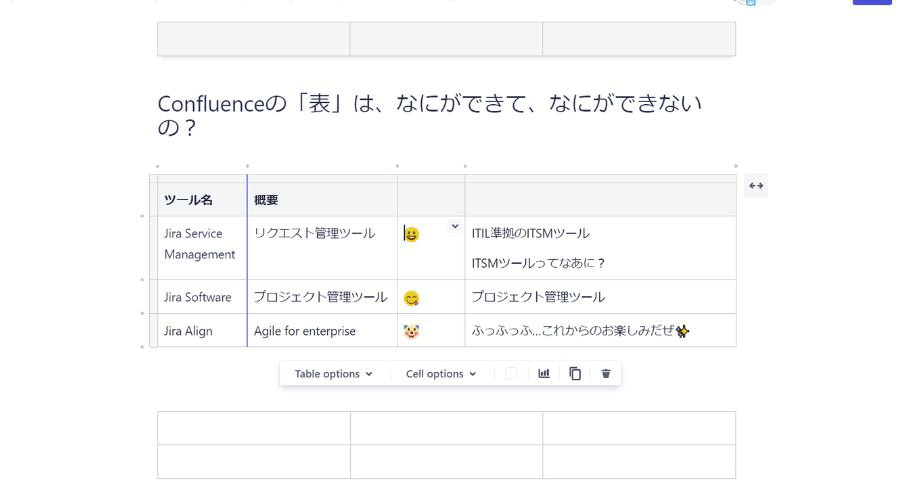Click the grinning emoji in Jira Service Management row

pyautogui.click(x=411, y=234)
